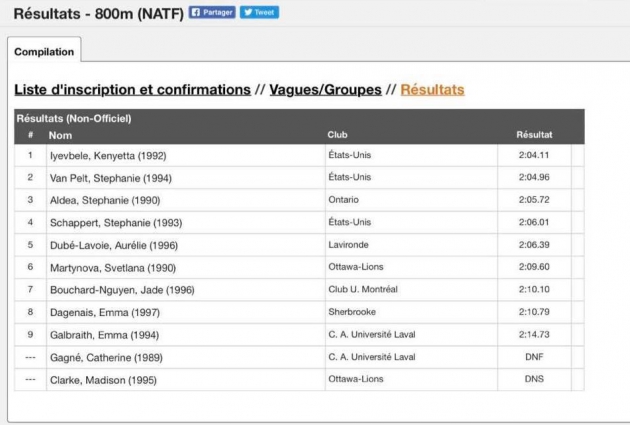Select Iyevbele, Kenyetta (1992) row
Viewport: 630px width, 425px height.
[102, 156]
